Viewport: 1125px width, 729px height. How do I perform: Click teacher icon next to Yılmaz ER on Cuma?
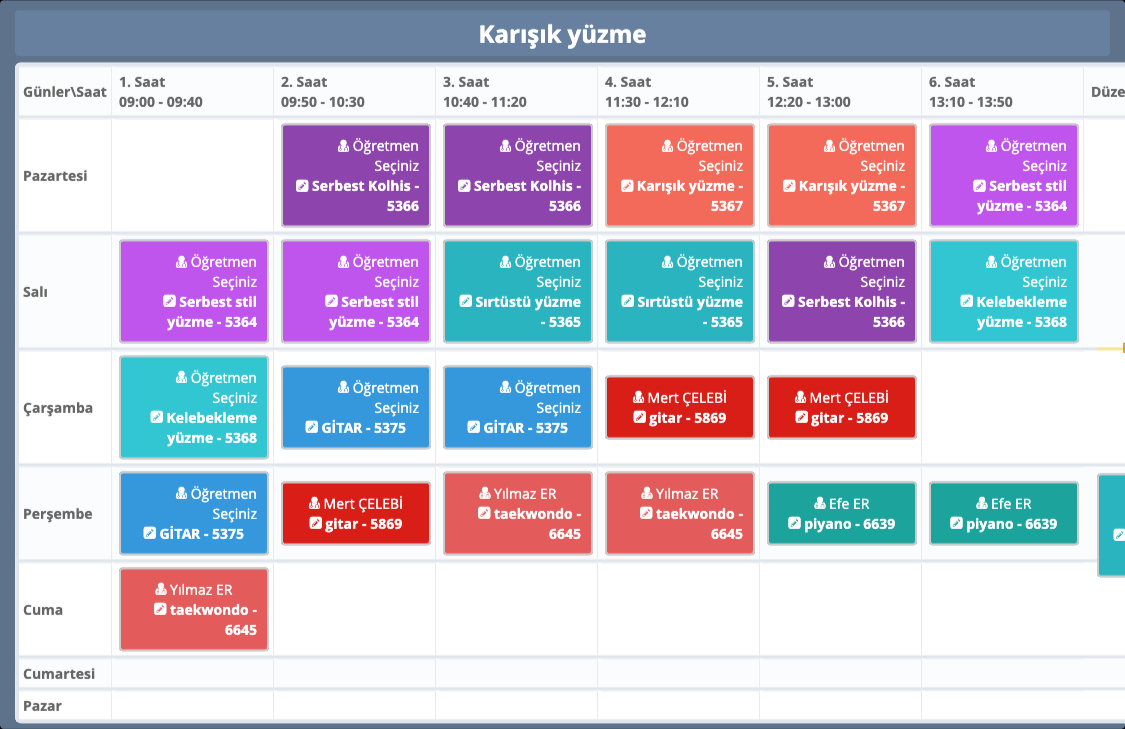tap(160, 590)
